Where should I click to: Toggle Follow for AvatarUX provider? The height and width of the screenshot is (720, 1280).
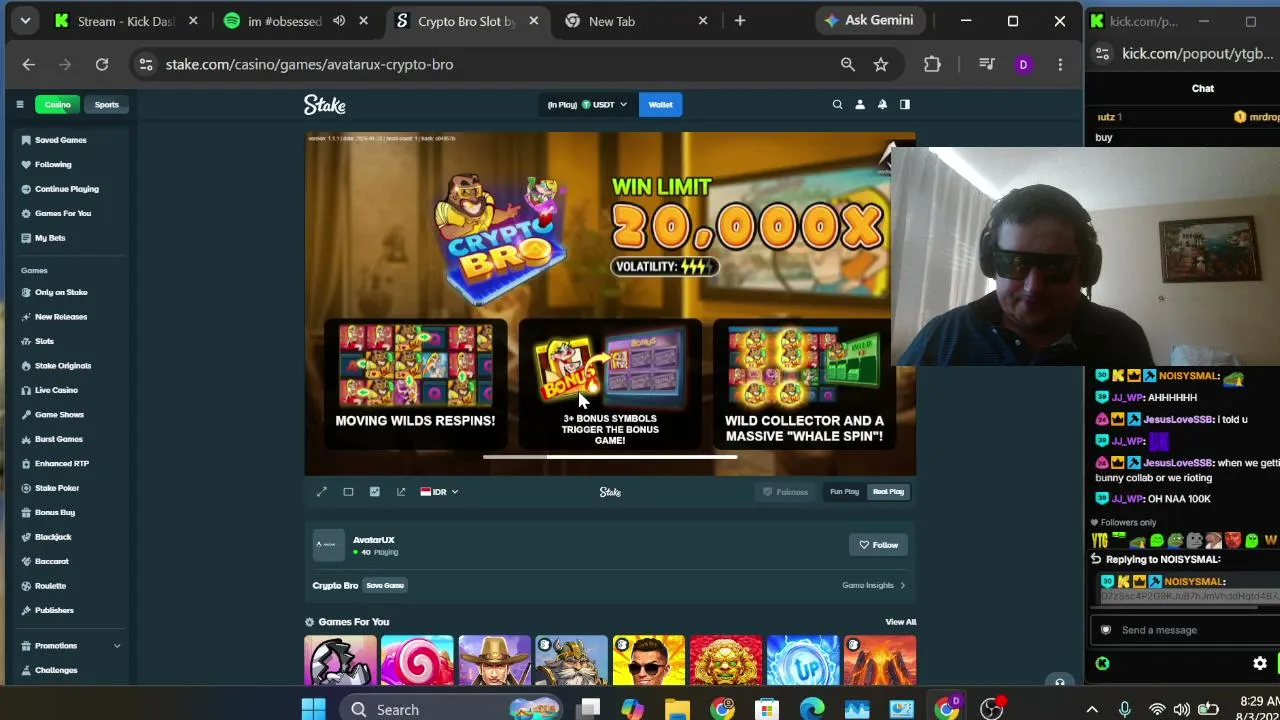pyautogui.click(x=879, y=545)
